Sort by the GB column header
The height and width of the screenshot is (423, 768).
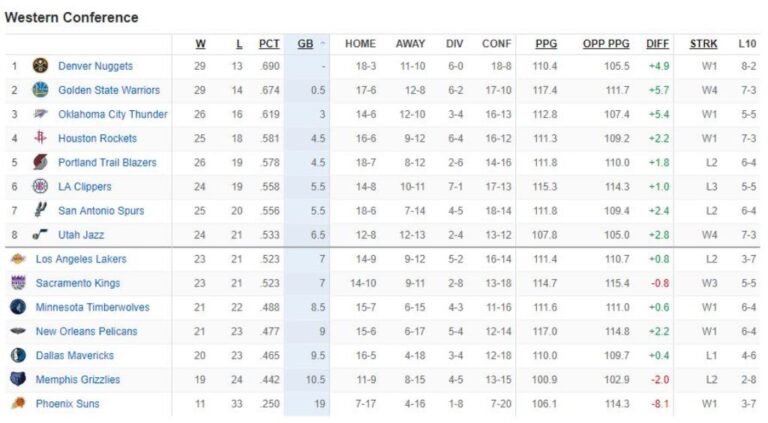[305, 44]
